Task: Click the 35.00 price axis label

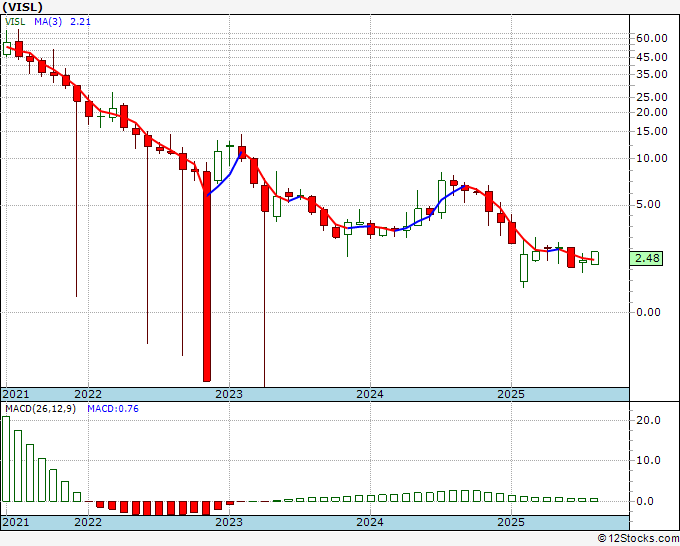Action: 652,74
